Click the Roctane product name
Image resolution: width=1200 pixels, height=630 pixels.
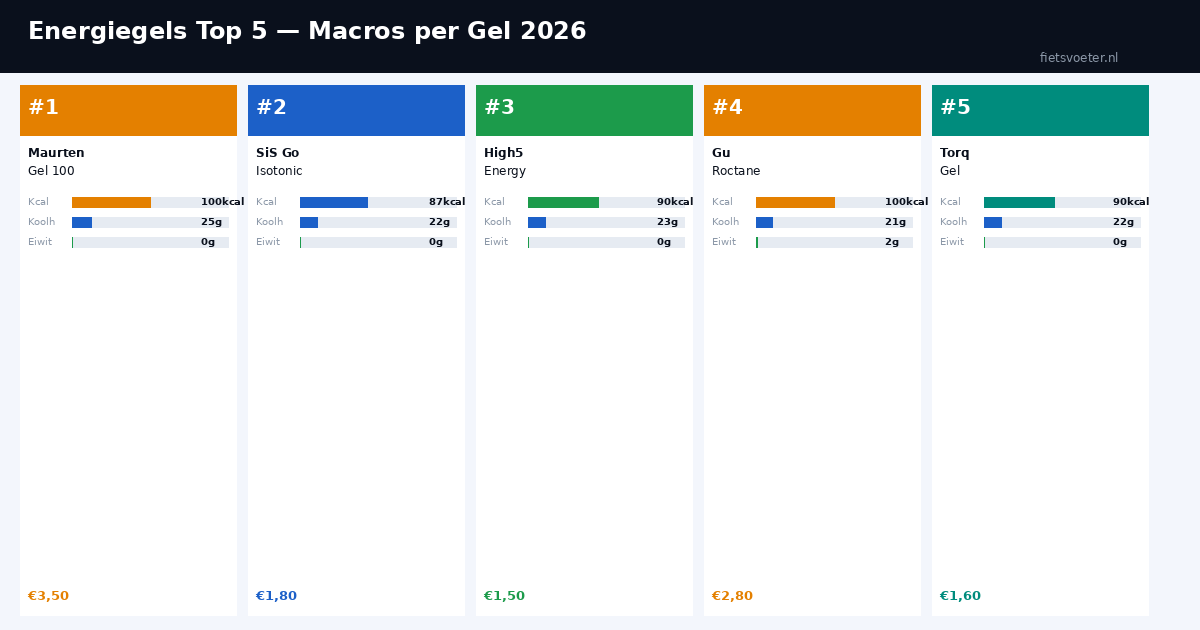pyautogui.click(x=736, y=171)
